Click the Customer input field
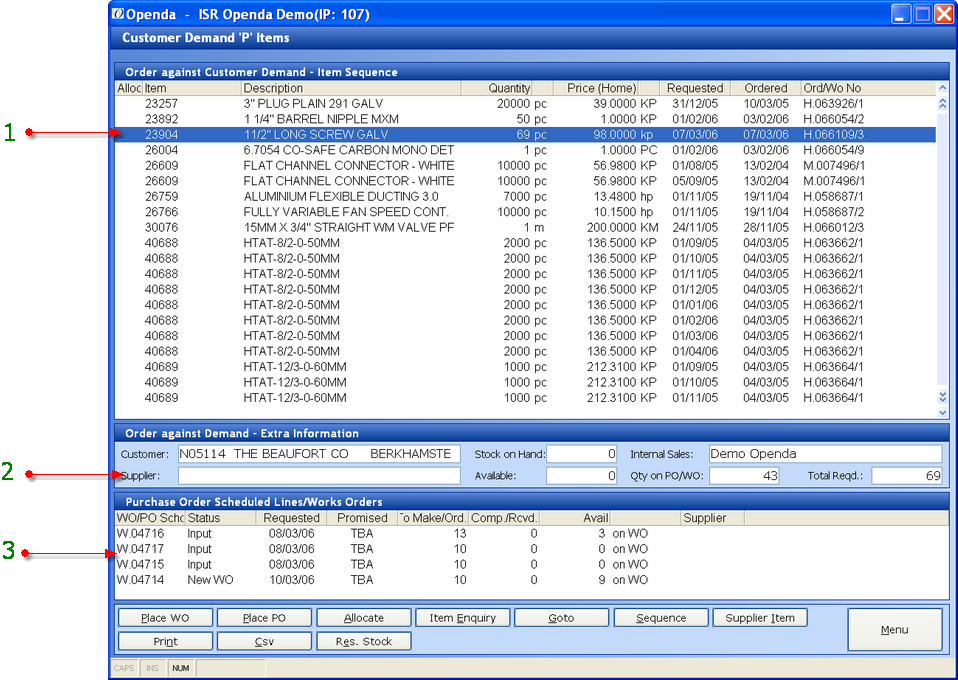958x680 pixels. pyautogui.click(x=319, y=454)
